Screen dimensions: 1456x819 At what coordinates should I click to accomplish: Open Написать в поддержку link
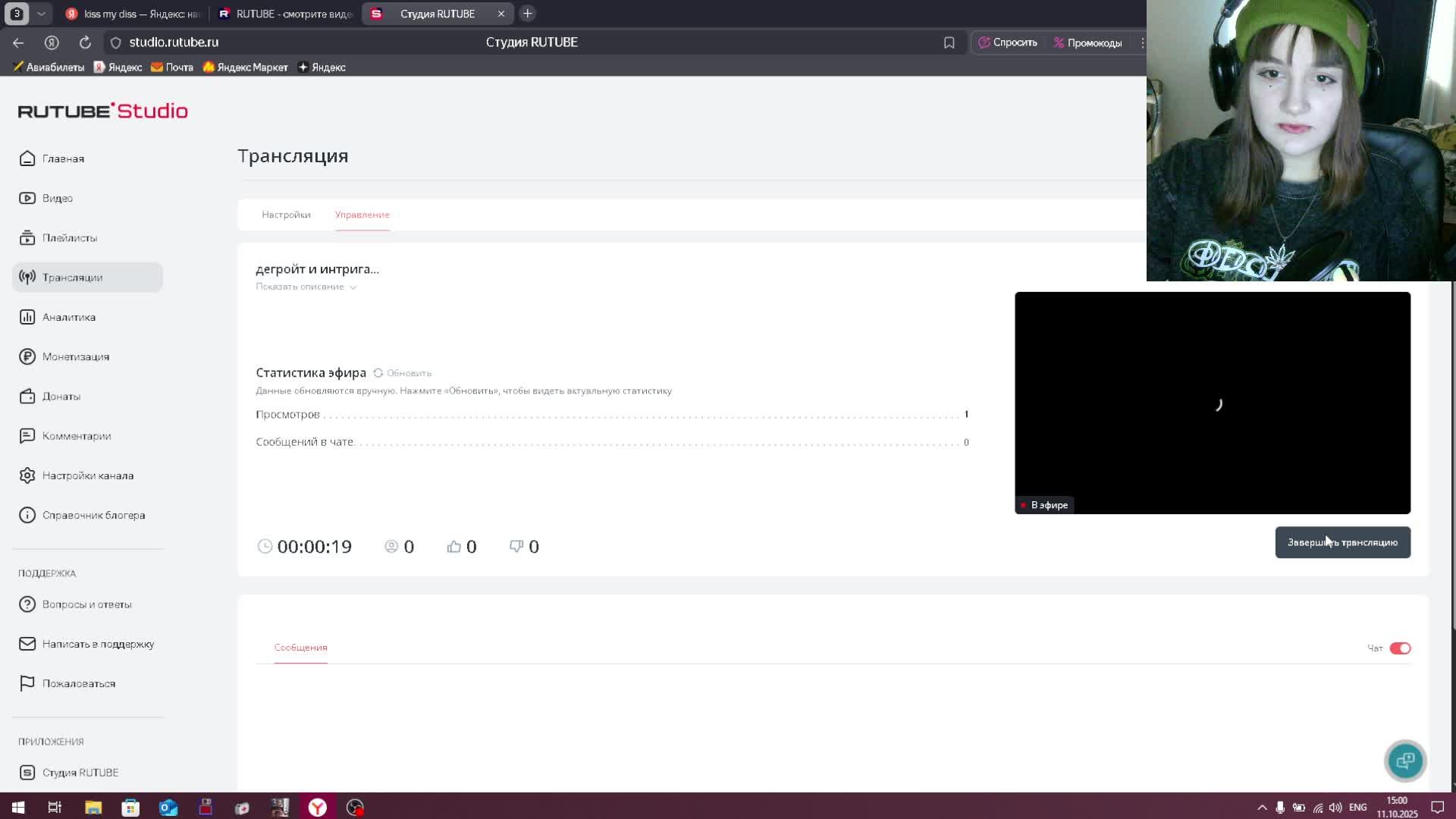[x=98, y=644]
